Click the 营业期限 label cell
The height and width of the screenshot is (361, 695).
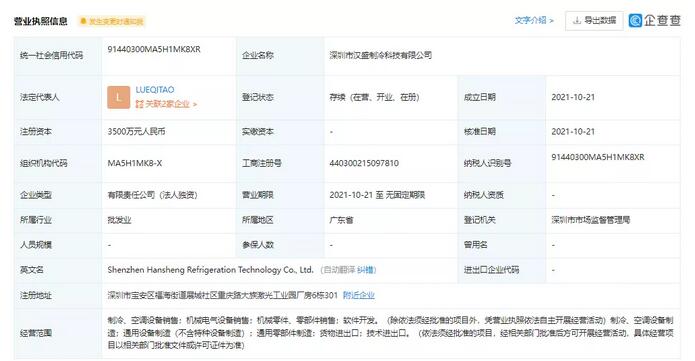[280, 195]
